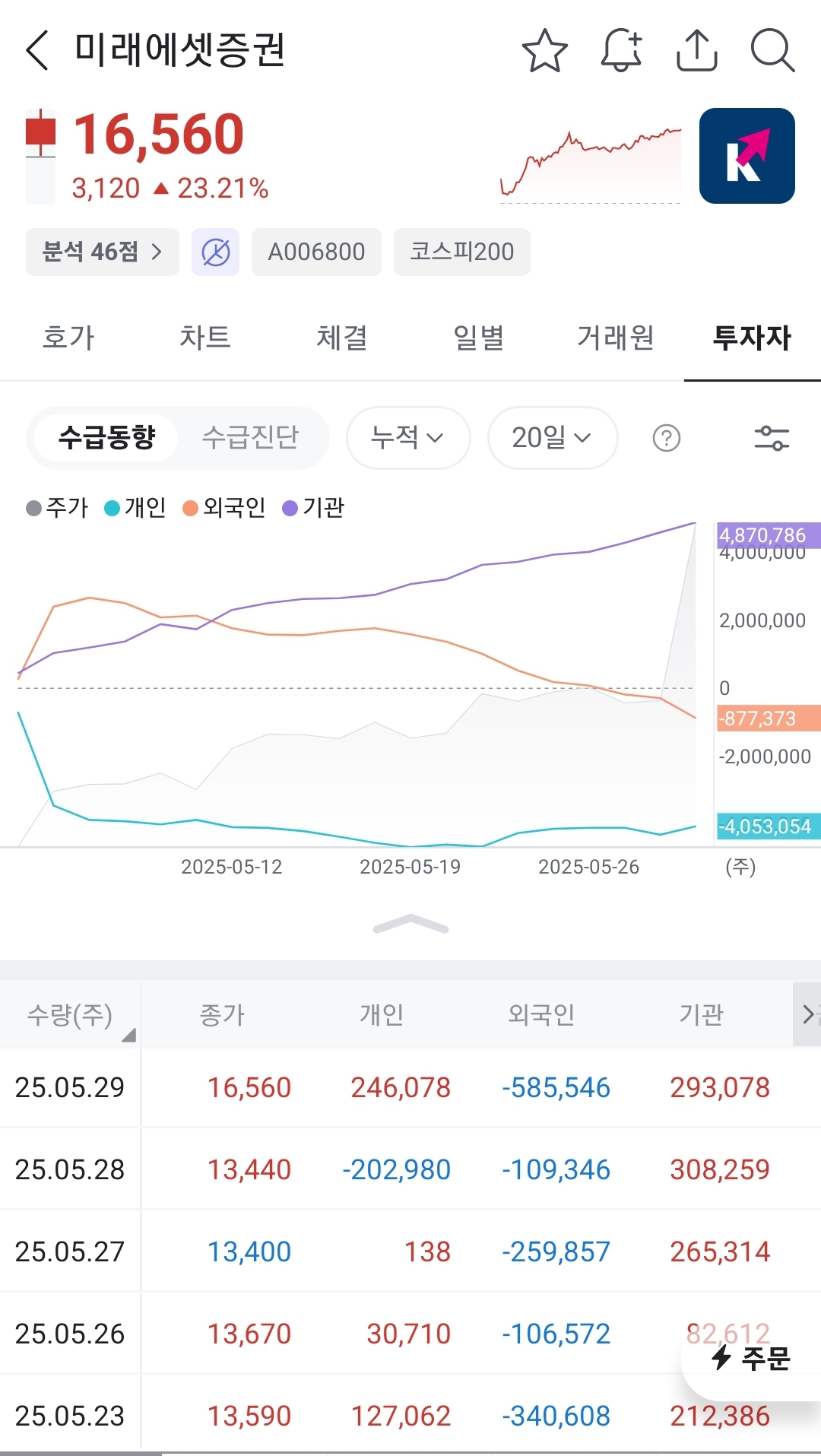Open the 20일 period dropdown
Image resolution: width=821 pixels, height=1456 pixels.
(x=552, y=437)
